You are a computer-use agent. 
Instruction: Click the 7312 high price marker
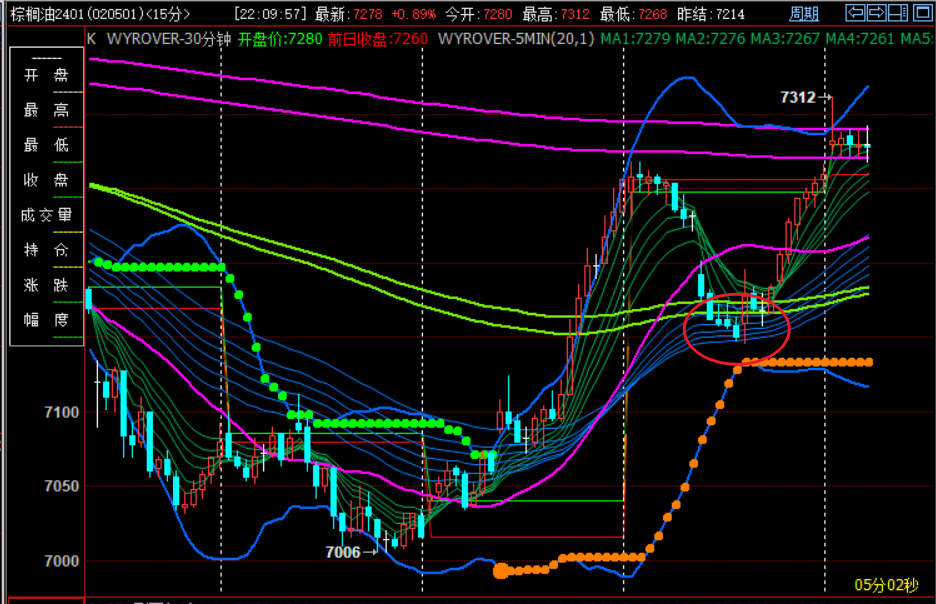pos(799,97)
